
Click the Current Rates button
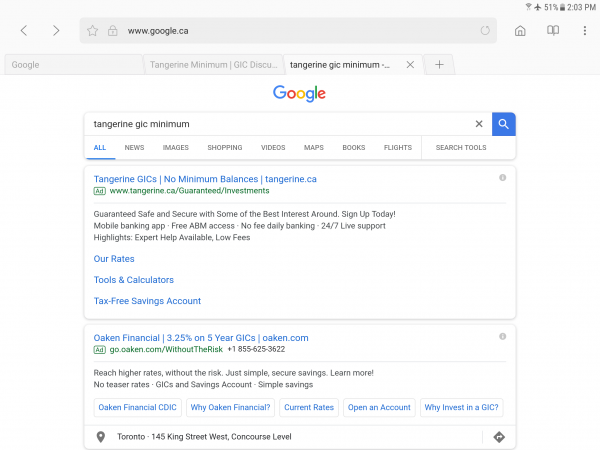coord(309,407)
